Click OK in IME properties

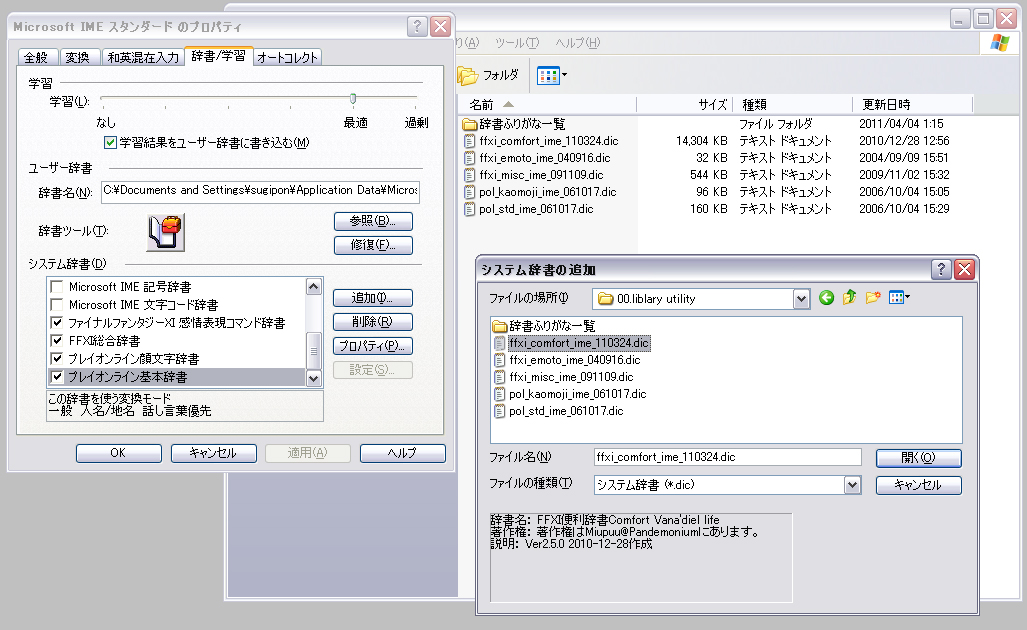(x=119, y=453)
